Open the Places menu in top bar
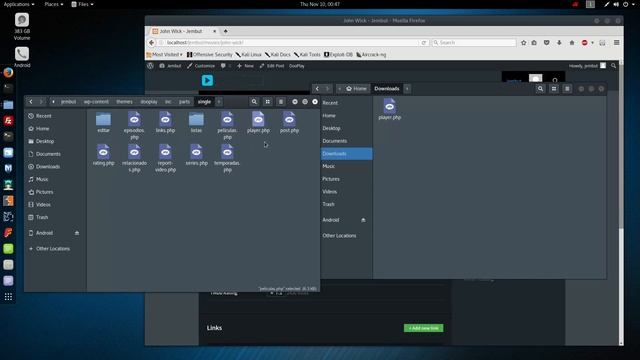The image size is (640, 360). pos(54,4)
